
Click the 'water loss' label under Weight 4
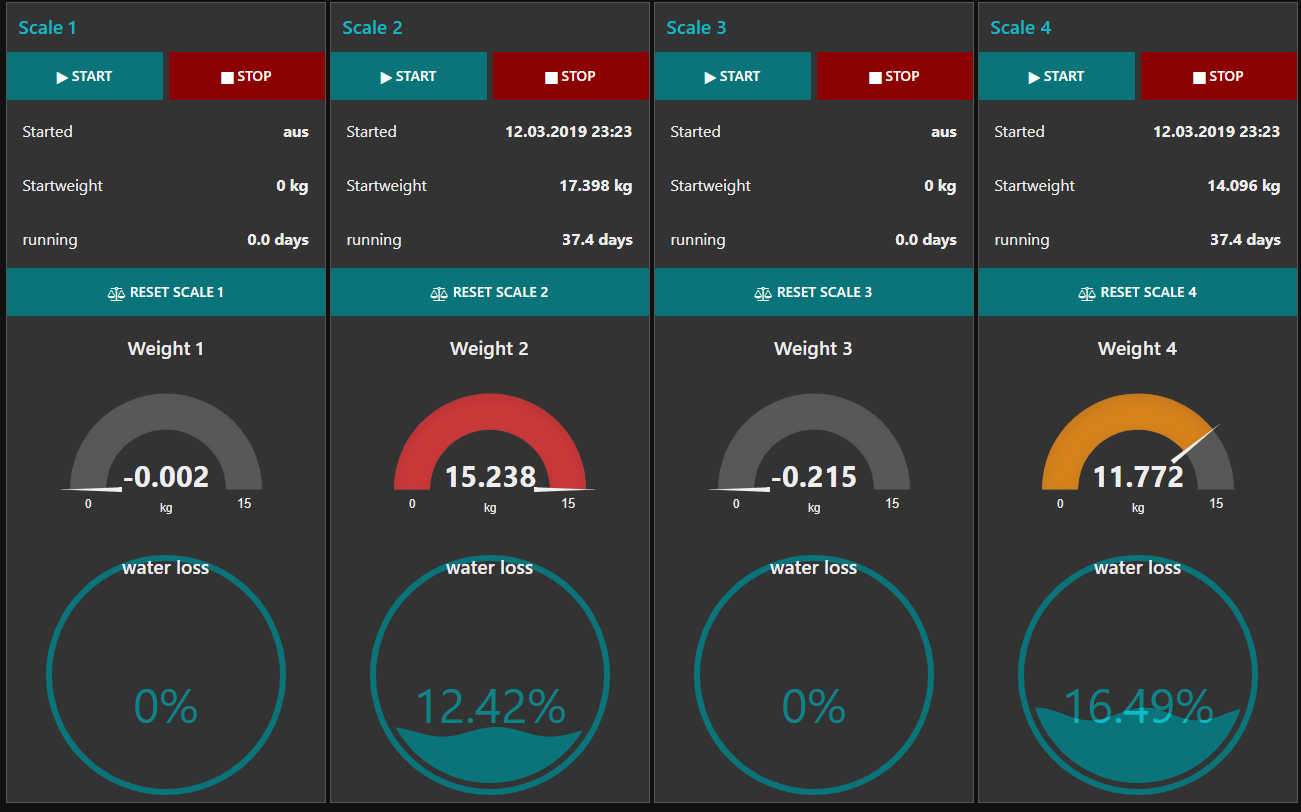click(x=1138, y=568)
